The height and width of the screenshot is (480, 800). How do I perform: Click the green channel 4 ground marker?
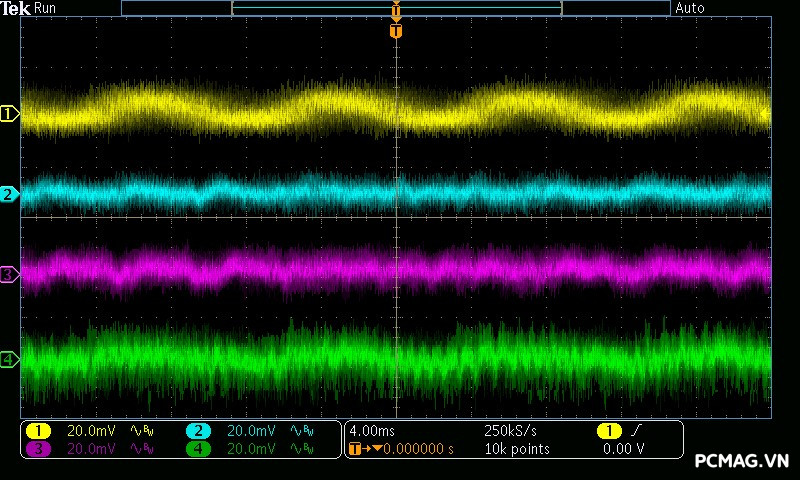click(9, 360)
